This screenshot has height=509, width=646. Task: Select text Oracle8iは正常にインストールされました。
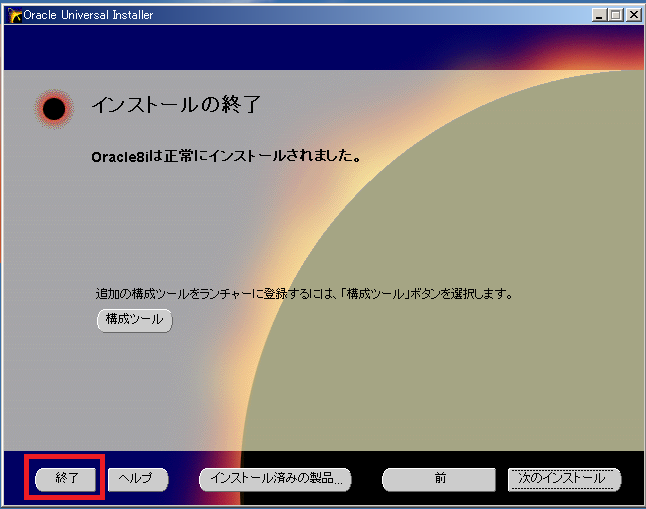pos(227,156)
